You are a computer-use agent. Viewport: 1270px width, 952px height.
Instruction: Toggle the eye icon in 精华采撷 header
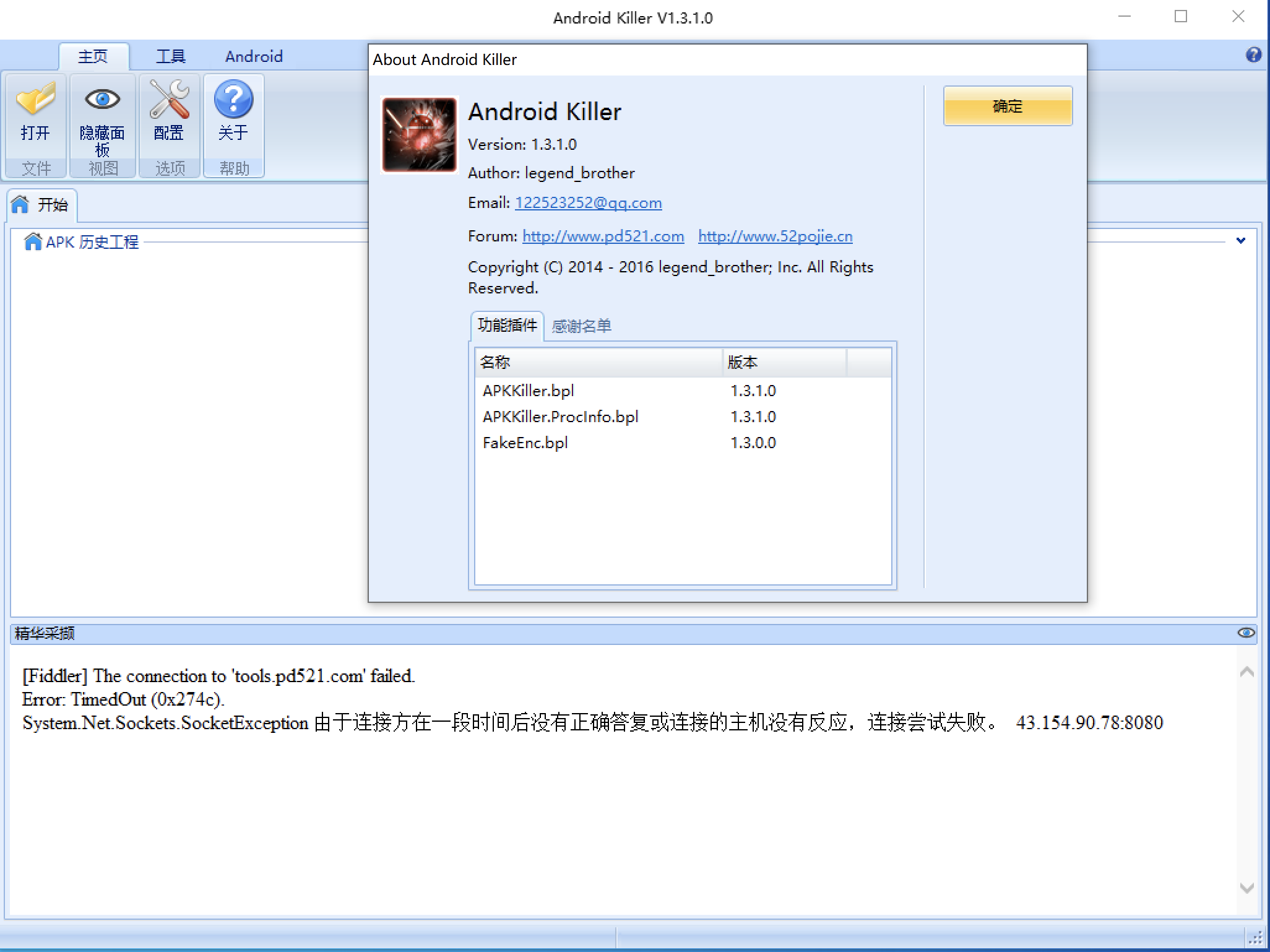pos(1246,633)
